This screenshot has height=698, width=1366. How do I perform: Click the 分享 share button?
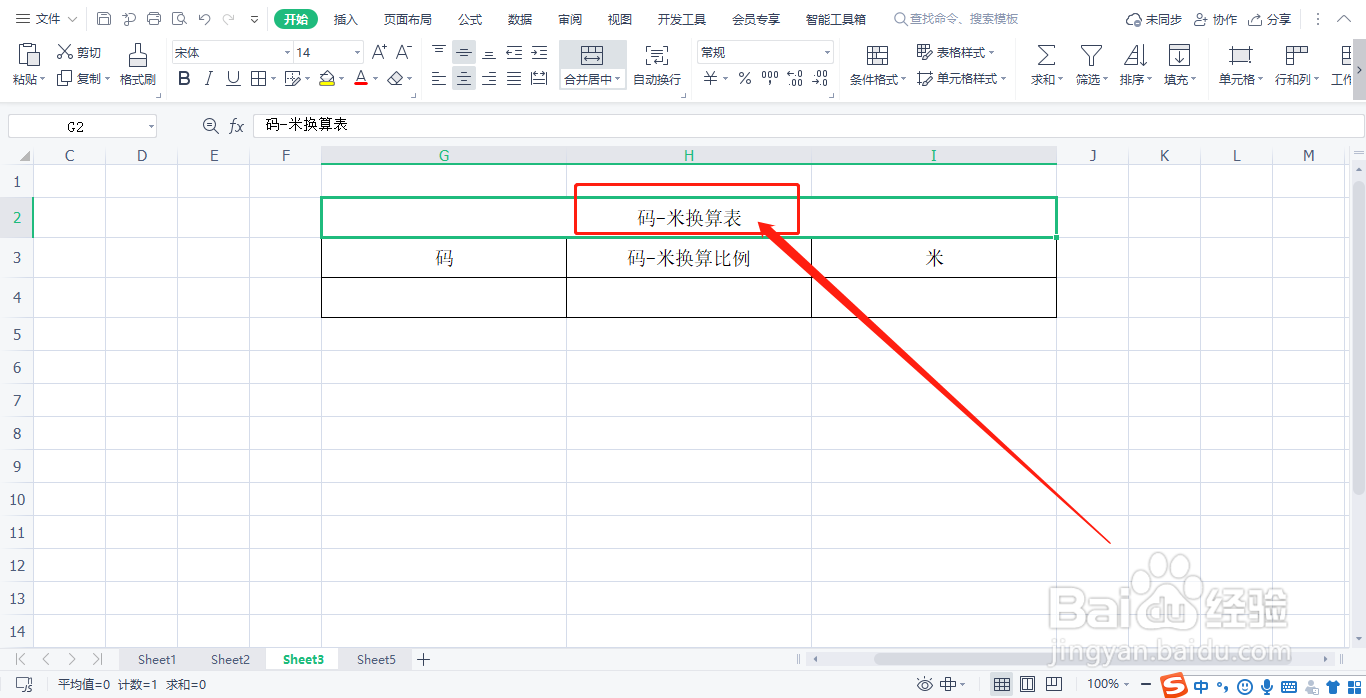point(1280,18)
